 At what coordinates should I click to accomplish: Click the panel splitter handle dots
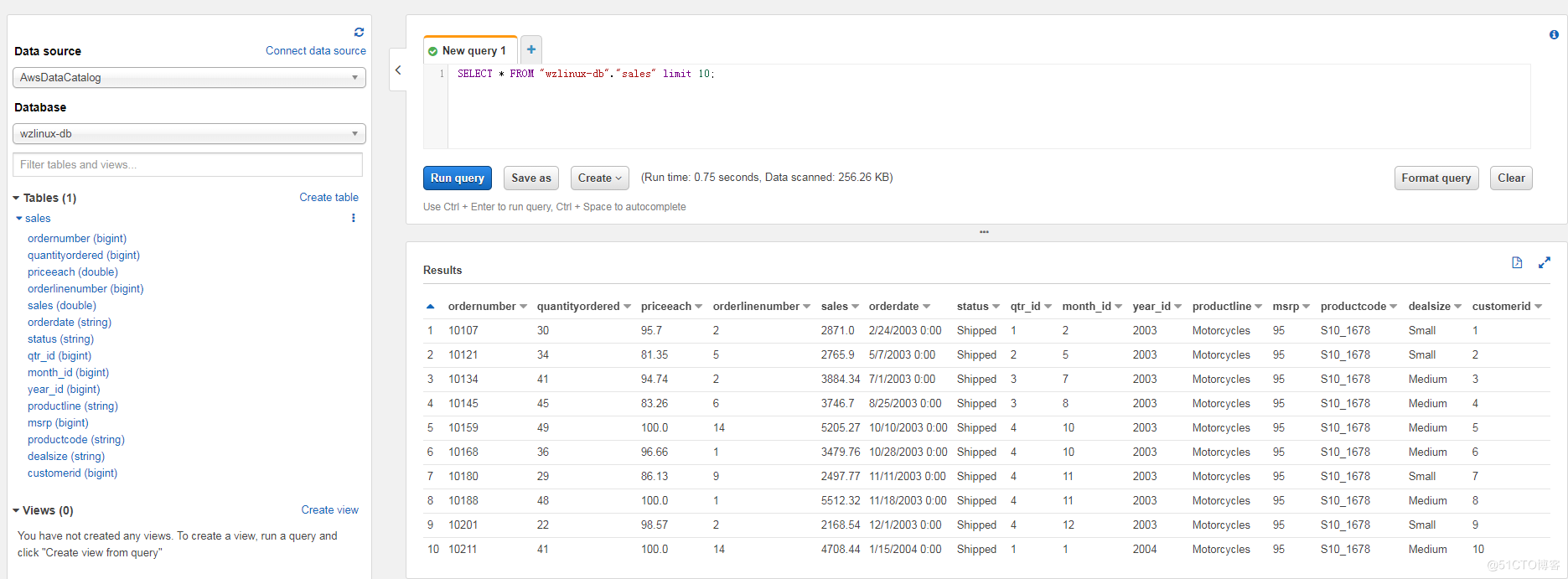(x=984, y=232)
